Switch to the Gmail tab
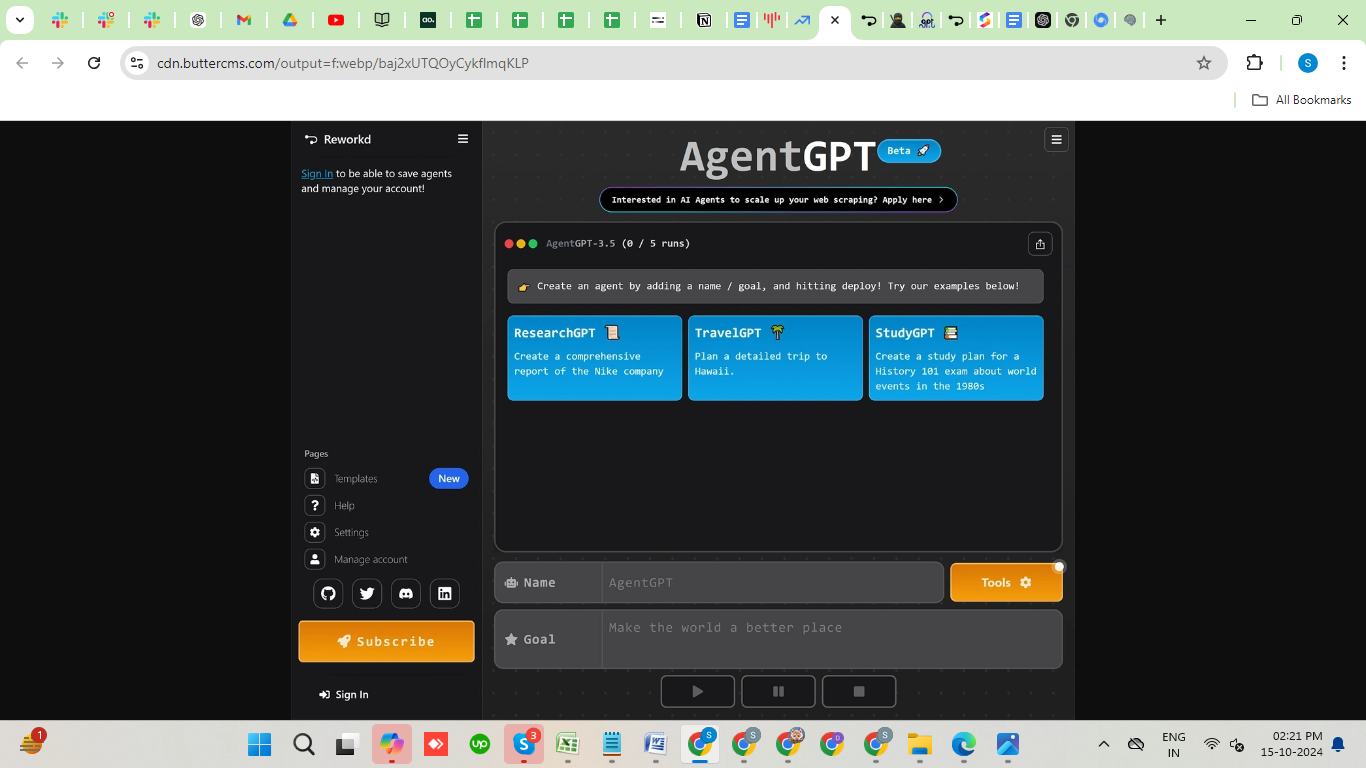 tap(243, 20)
